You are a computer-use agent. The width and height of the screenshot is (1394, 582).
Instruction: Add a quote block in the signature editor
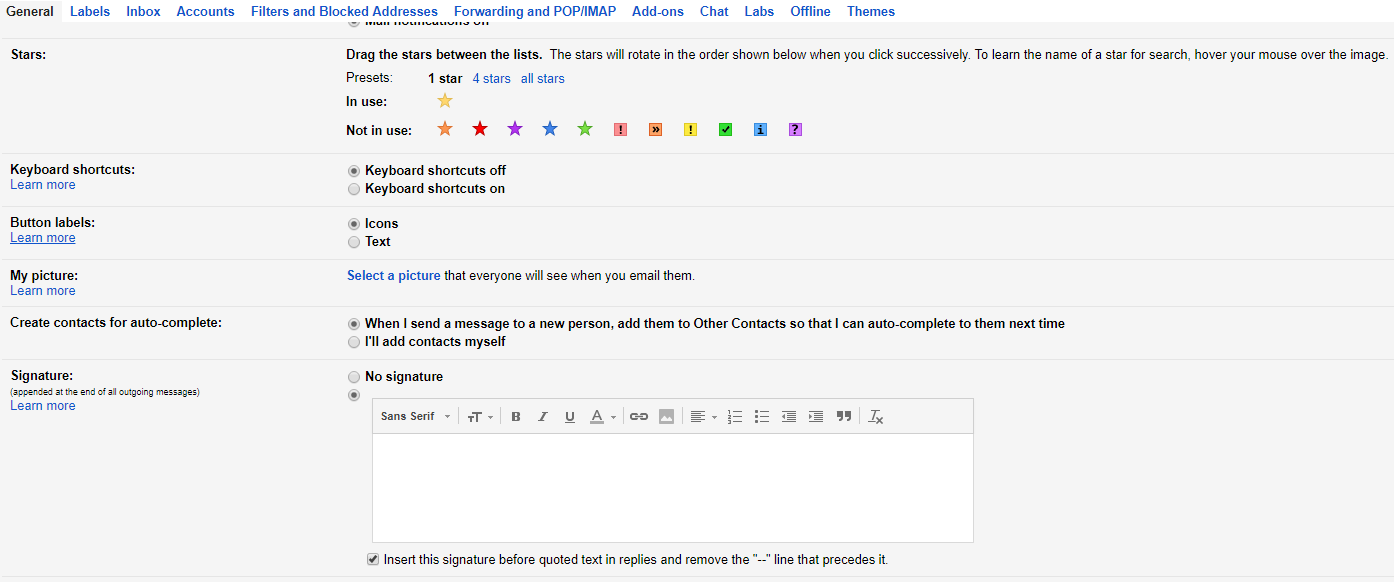point(843,416)
